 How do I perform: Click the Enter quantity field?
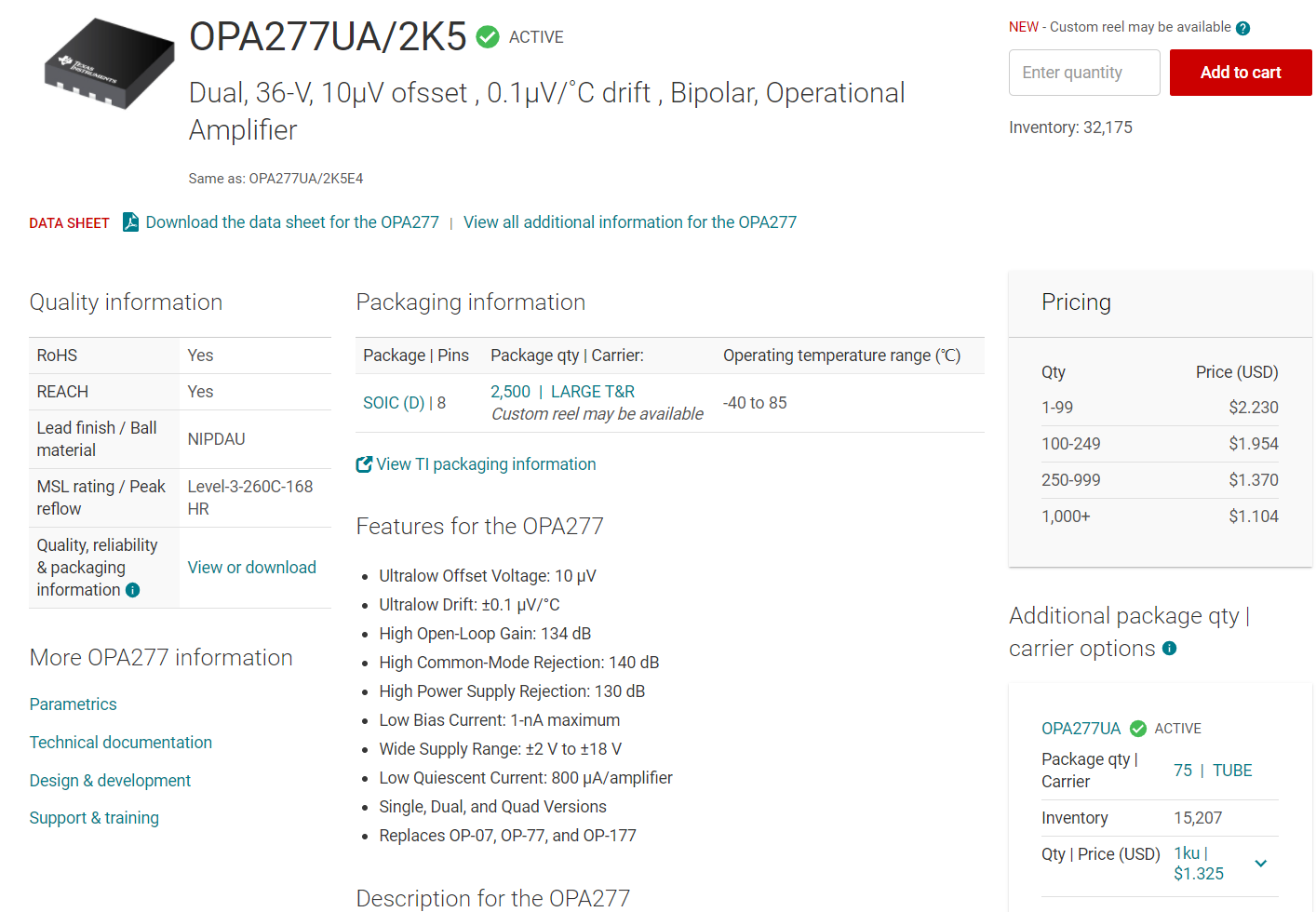tap(1084, 73)
